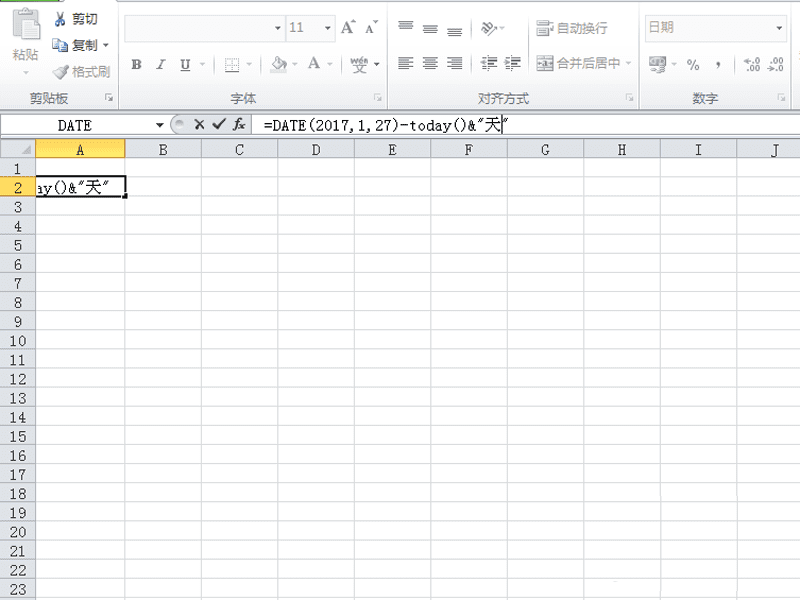800x600 pixels.
Task: Open the underline style dropdown arrow
Action: tap(203, 64)
